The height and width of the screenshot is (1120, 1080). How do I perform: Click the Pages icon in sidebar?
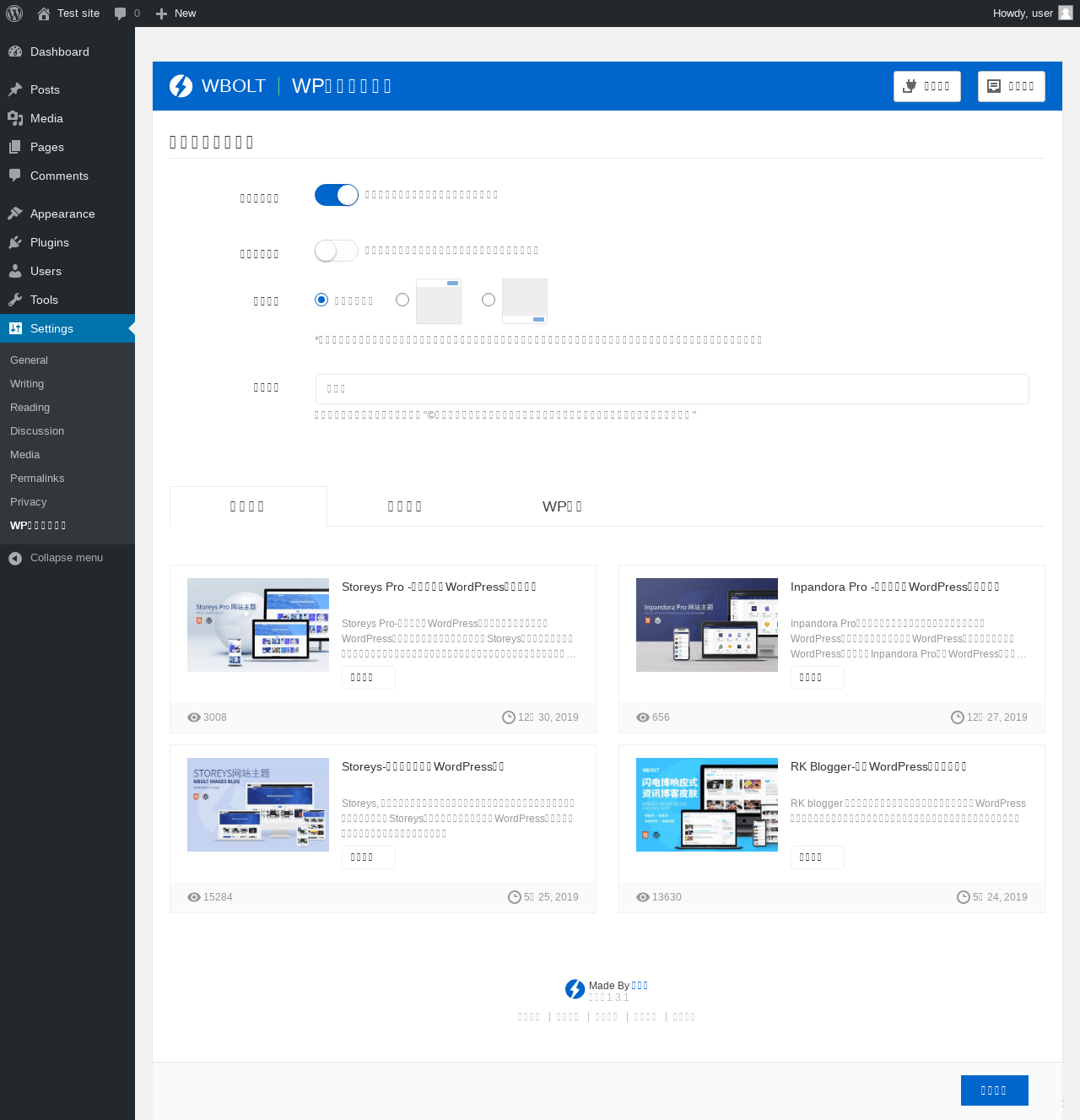click(15, 147)
